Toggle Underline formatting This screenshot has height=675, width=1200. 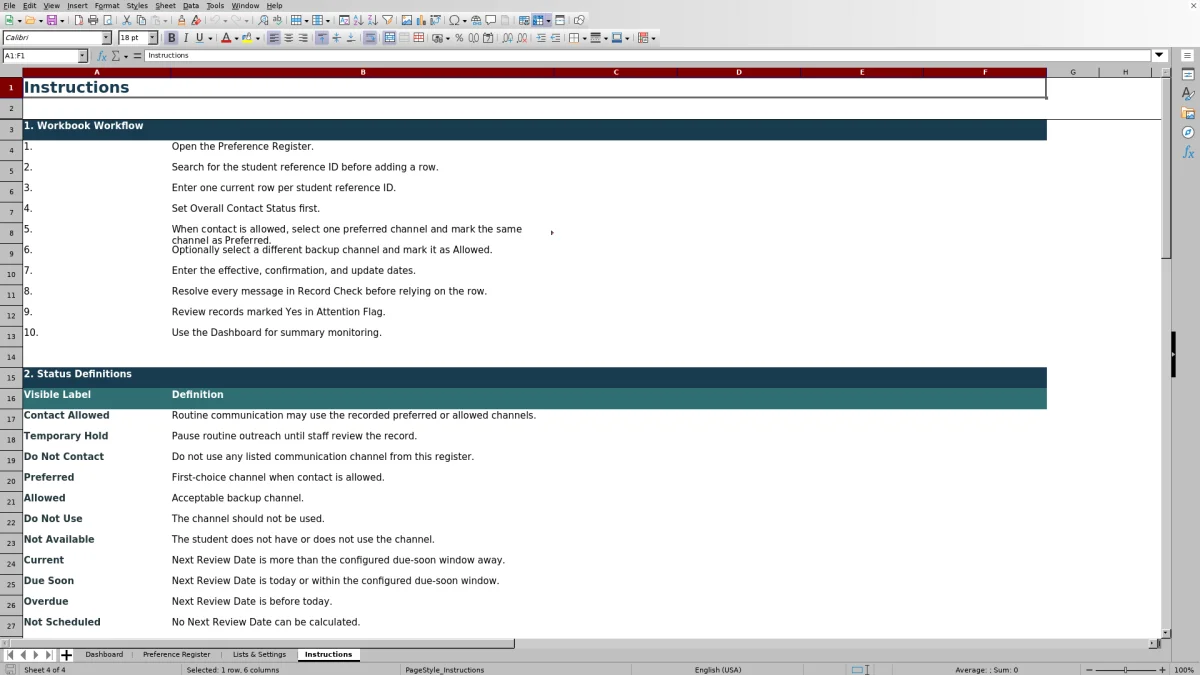coord(199,38)
